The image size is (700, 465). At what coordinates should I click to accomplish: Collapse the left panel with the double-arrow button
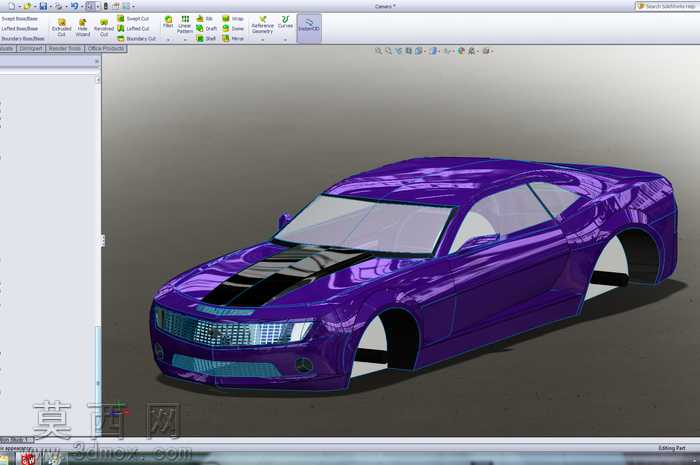click(97, 61)
